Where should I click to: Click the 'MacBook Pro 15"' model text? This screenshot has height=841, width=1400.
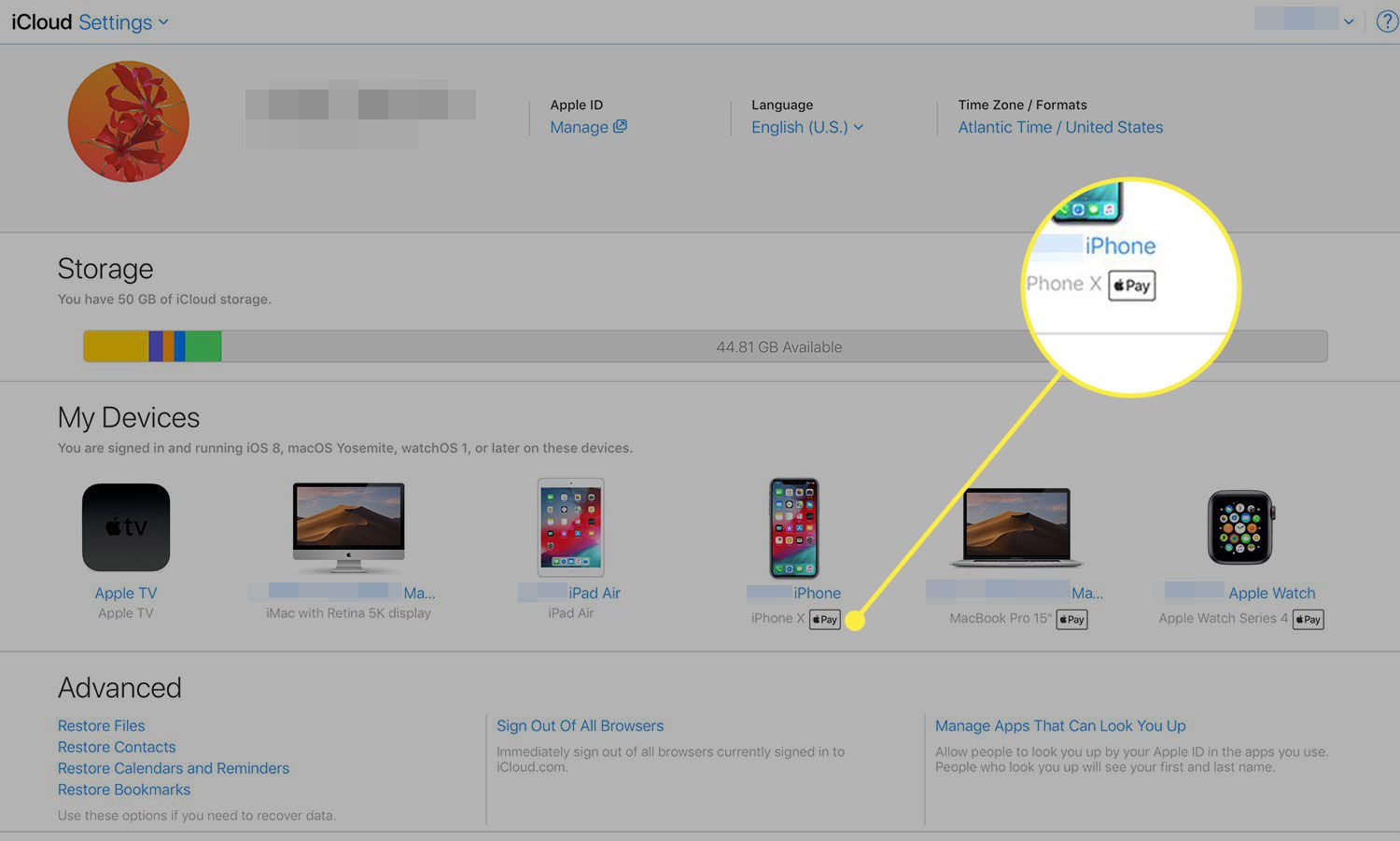[1001, 618]
